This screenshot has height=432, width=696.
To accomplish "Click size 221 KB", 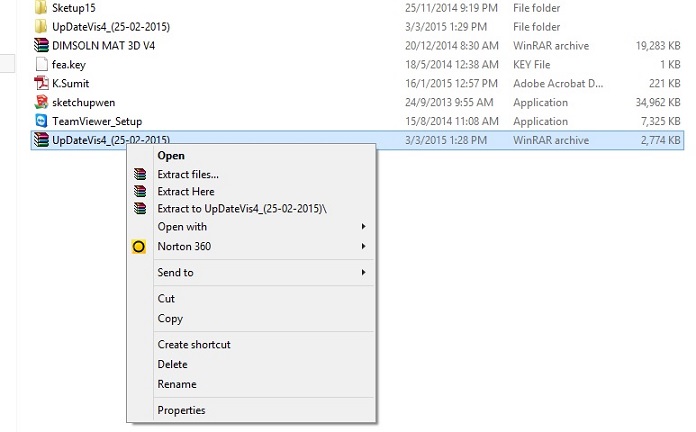I will [x=664, y=83].
